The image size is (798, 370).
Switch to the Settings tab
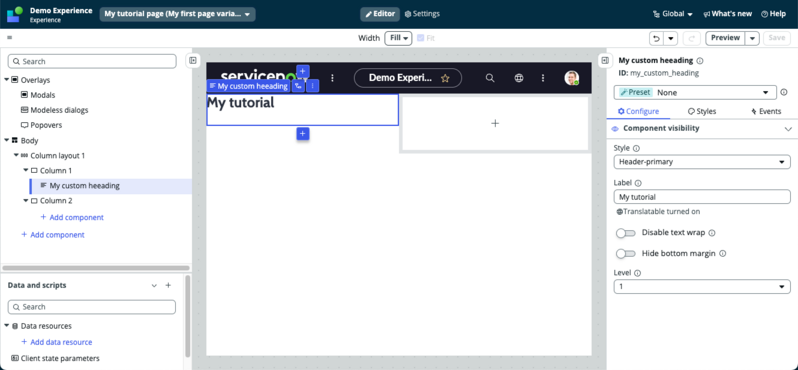pos(422,14)
